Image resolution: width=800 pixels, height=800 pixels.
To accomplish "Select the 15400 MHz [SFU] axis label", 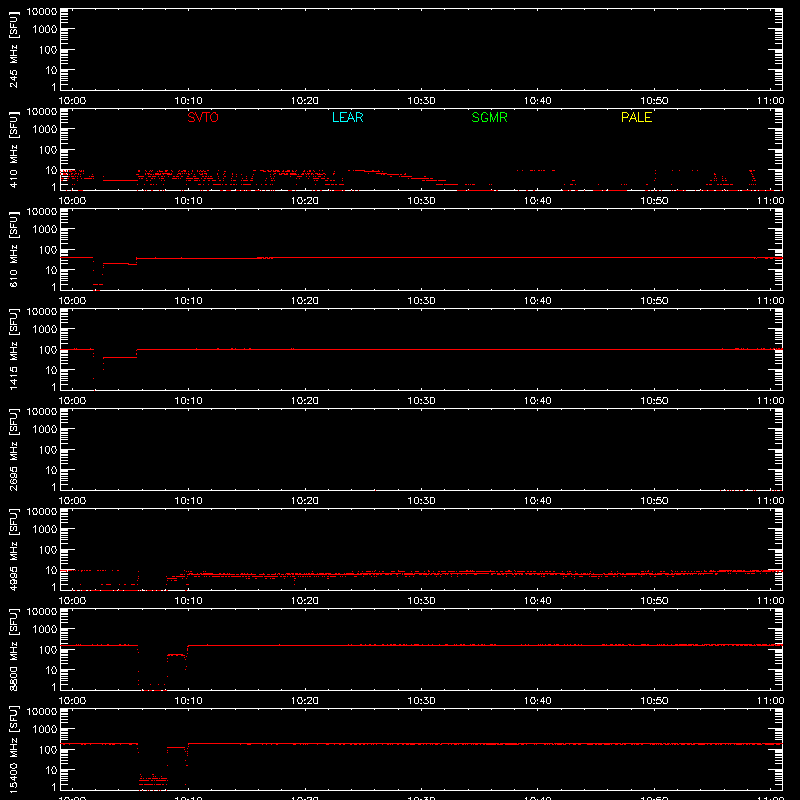I will coord(13,749).
